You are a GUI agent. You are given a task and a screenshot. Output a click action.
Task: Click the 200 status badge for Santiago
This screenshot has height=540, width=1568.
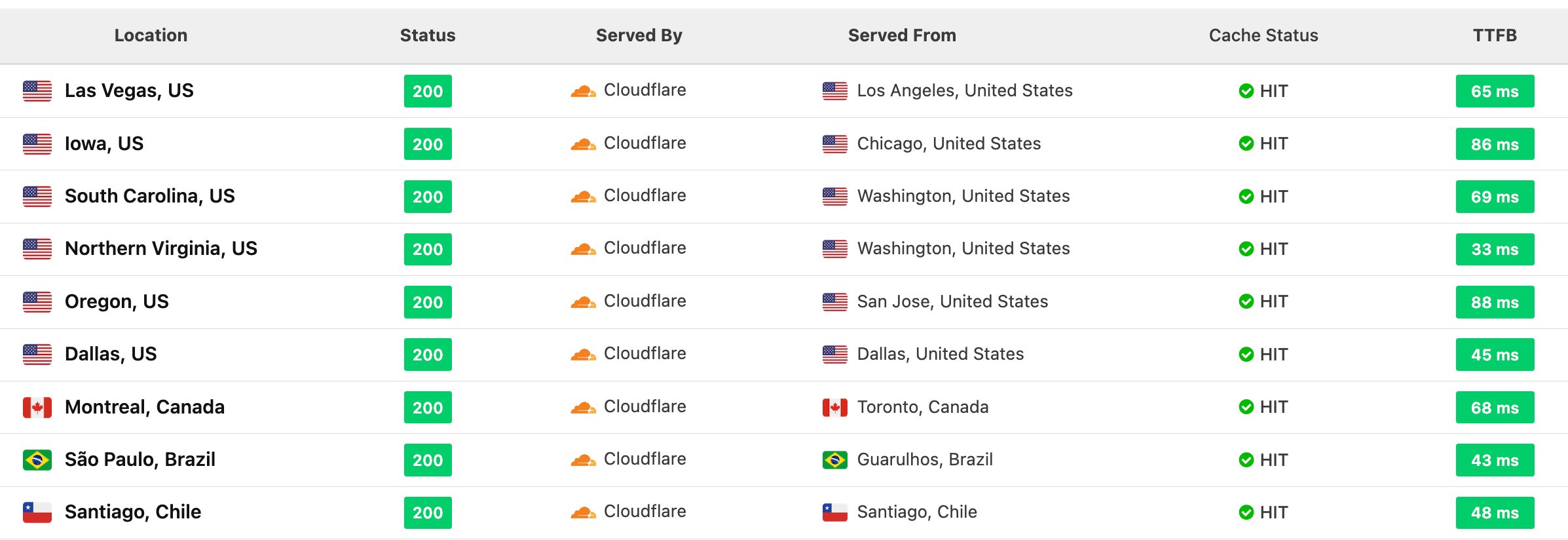[x=428, y=512]
